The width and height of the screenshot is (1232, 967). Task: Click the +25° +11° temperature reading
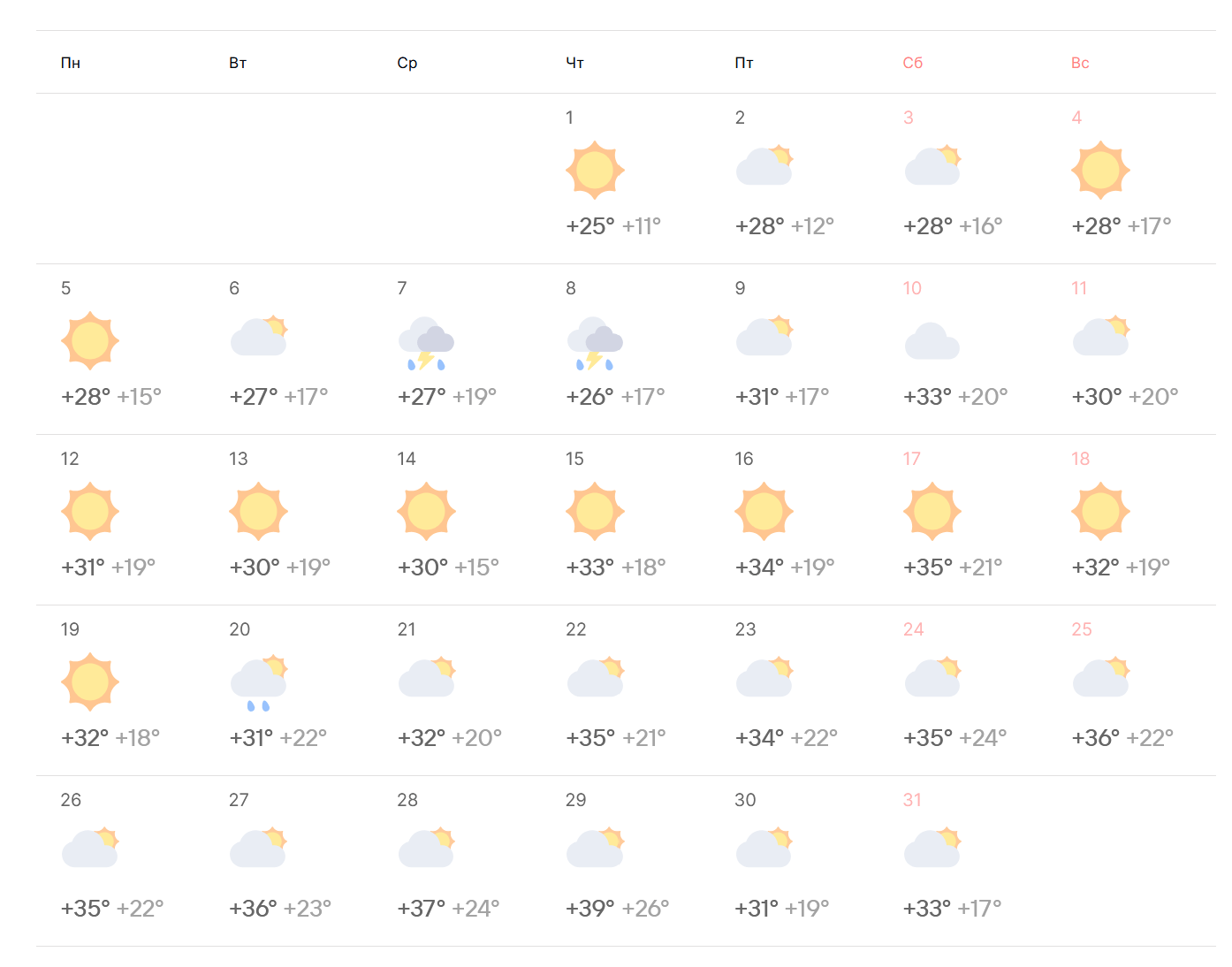point(613,225)
